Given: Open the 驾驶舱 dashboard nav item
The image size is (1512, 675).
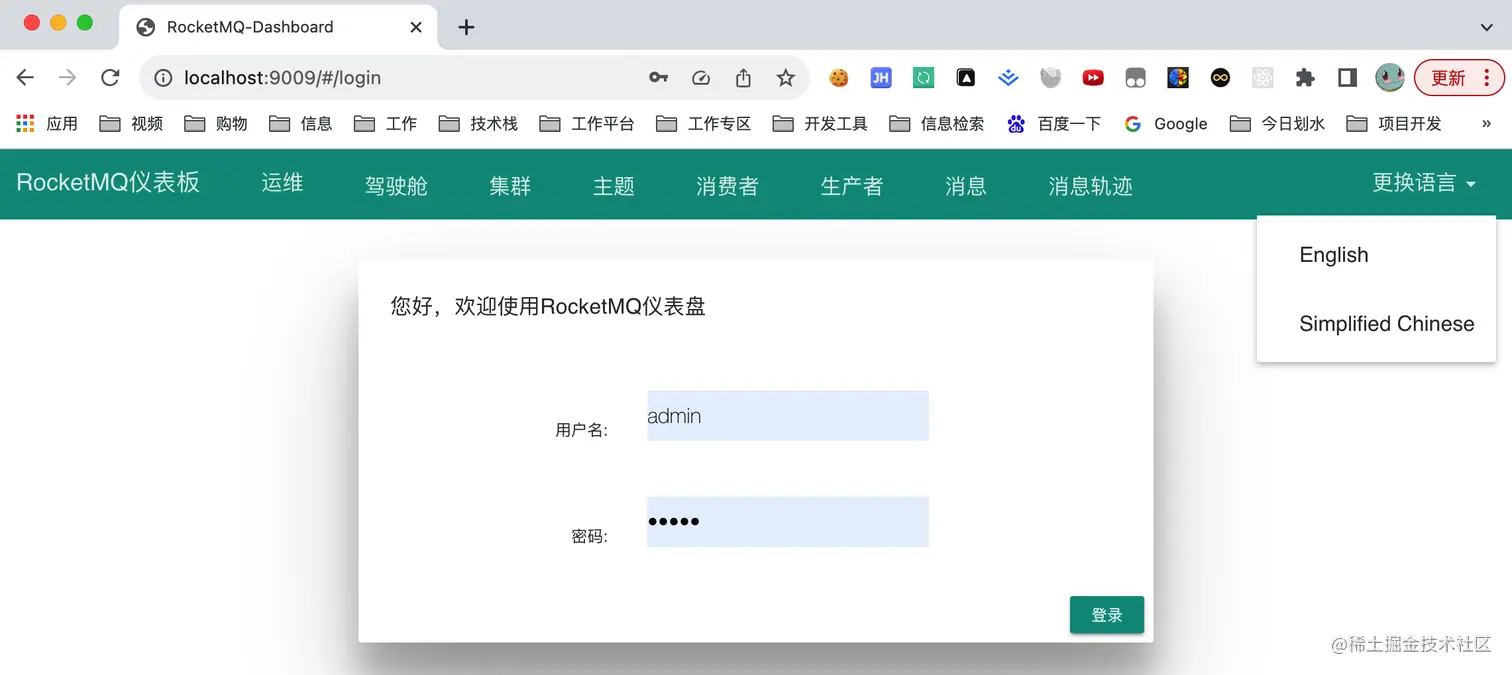Looking at the screenshot, I should click(396, 186).
